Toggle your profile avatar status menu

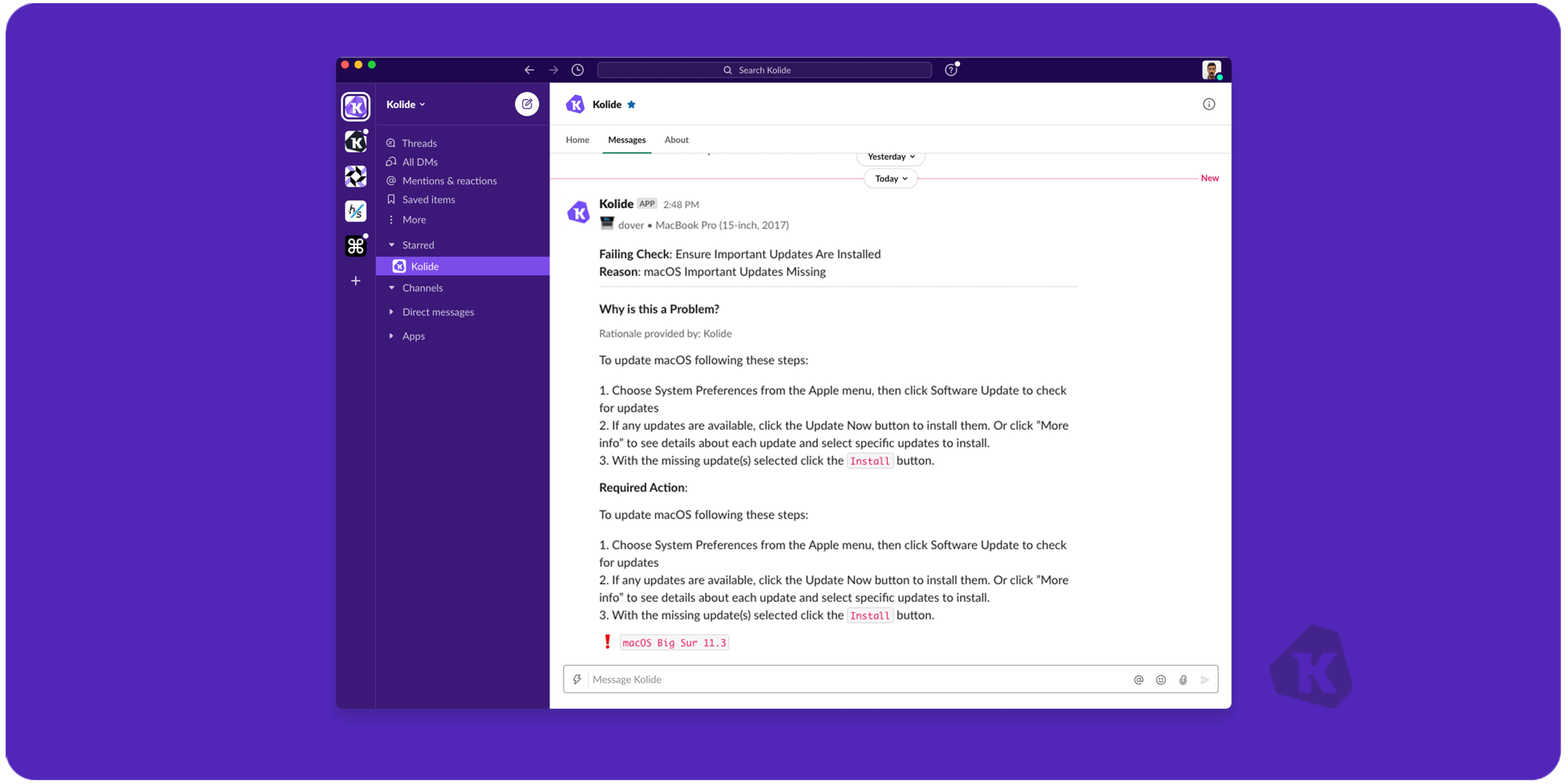pyautogui.click(x=1212, y=69)
